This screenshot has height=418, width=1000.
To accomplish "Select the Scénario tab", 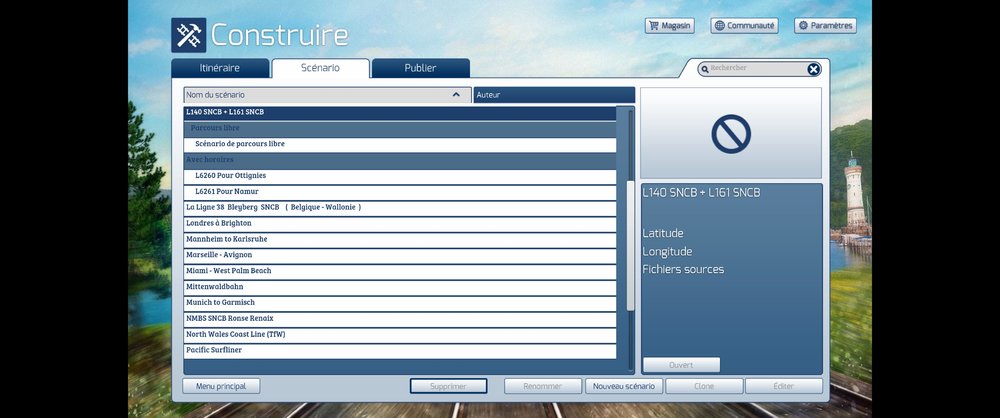I will pyautogui.click(x=320, y=68).
